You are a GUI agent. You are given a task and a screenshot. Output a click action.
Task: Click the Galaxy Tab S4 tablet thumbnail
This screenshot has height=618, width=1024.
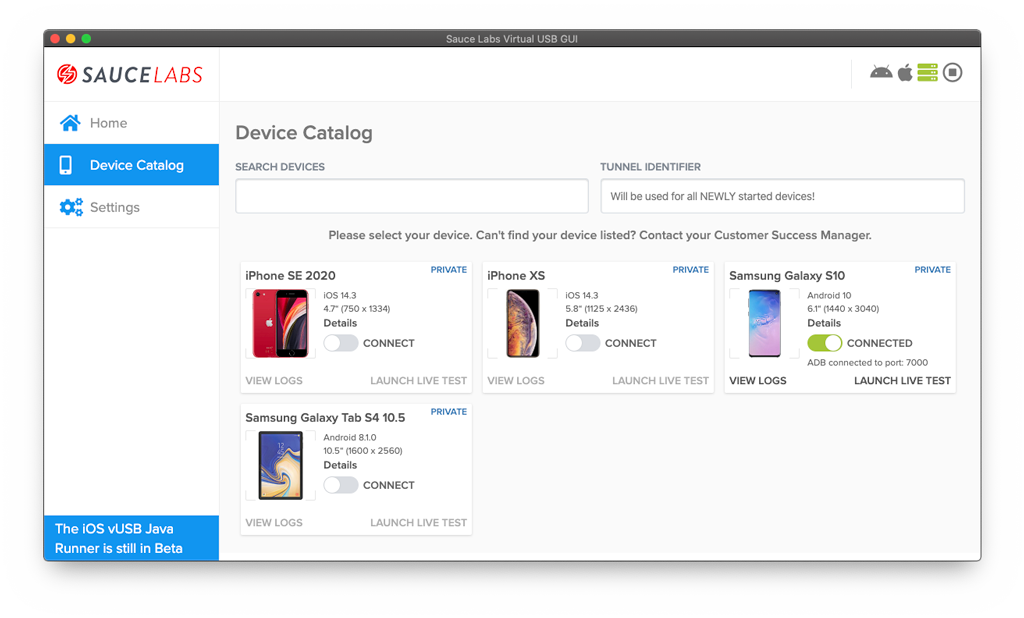(280, 465)
